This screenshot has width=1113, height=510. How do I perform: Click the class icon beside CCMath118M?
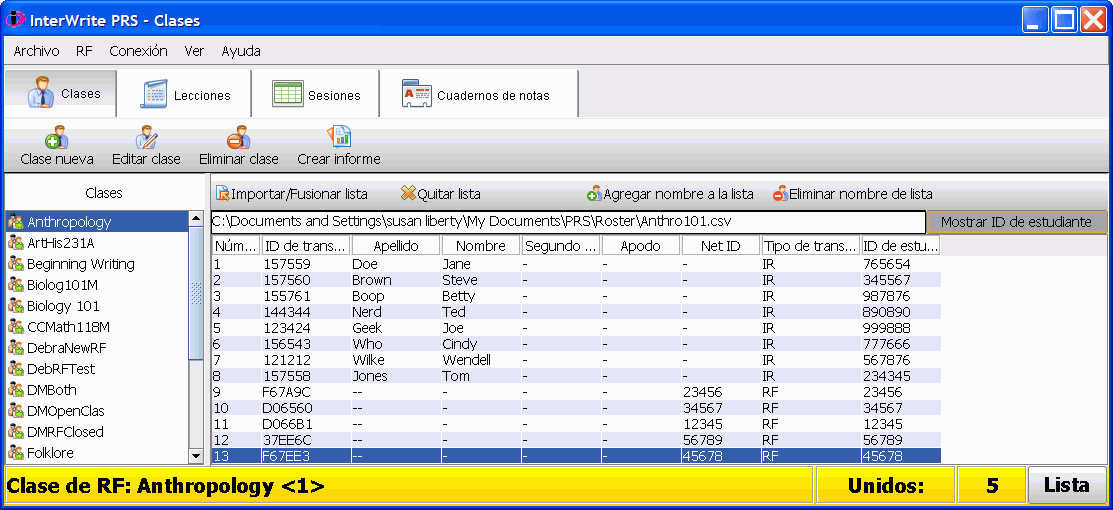pos(16,327)
